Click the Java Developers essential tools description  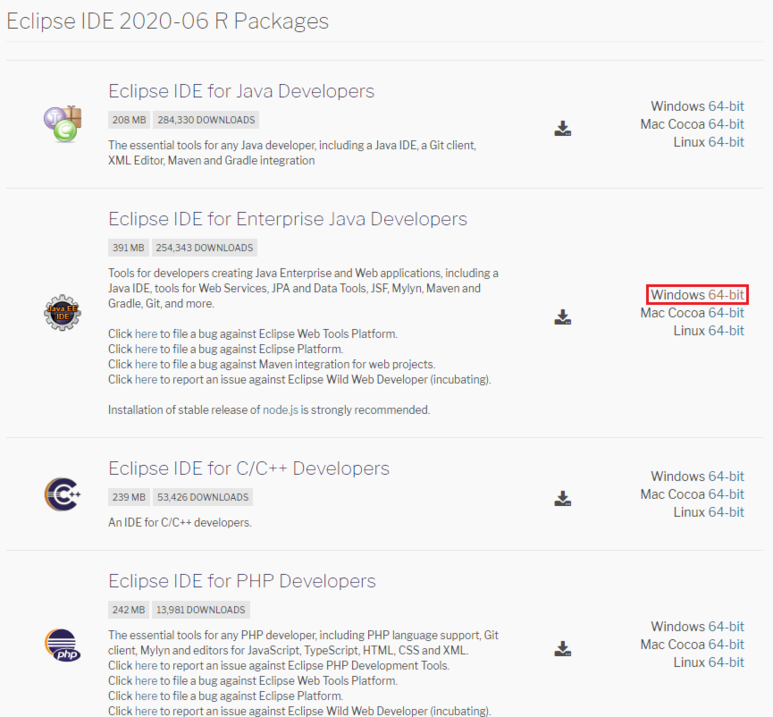(292, 153)
